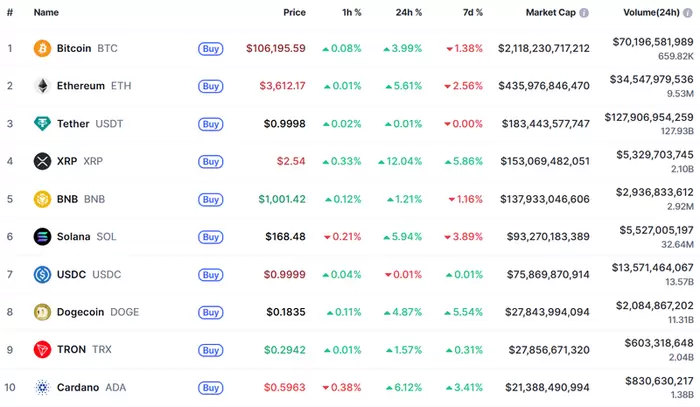Sort by the 24h % column header
The image size is (700, 407).
(x=409, y=13)
